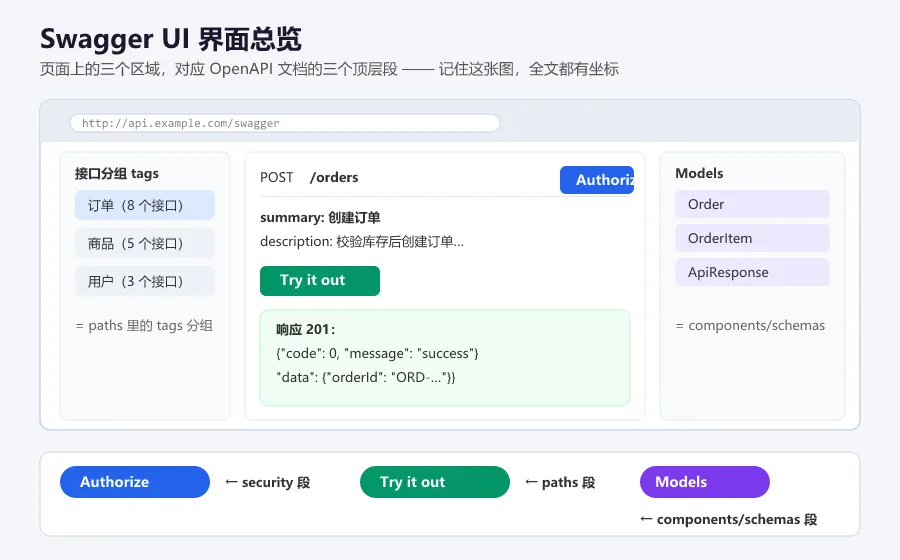Image resolution: width=900 pixels, height=560 pixels.
Task: Click the ← components/schemas 段 label
Action: [x=728, y=519]
